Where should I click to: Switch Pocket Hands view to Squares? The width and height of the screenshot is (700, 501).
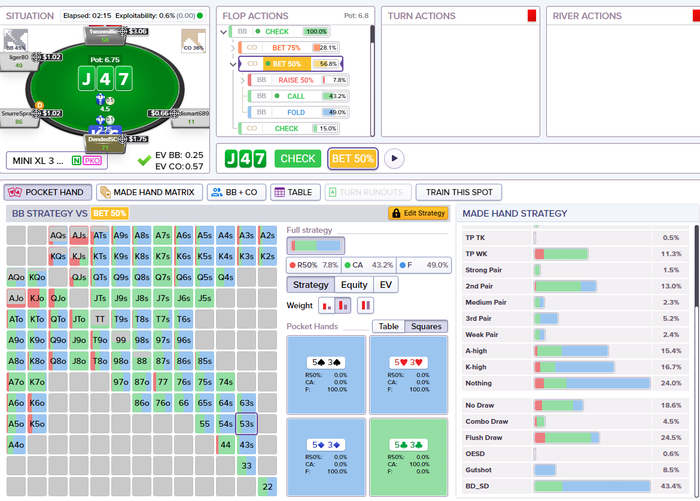(x=426, y=326)
